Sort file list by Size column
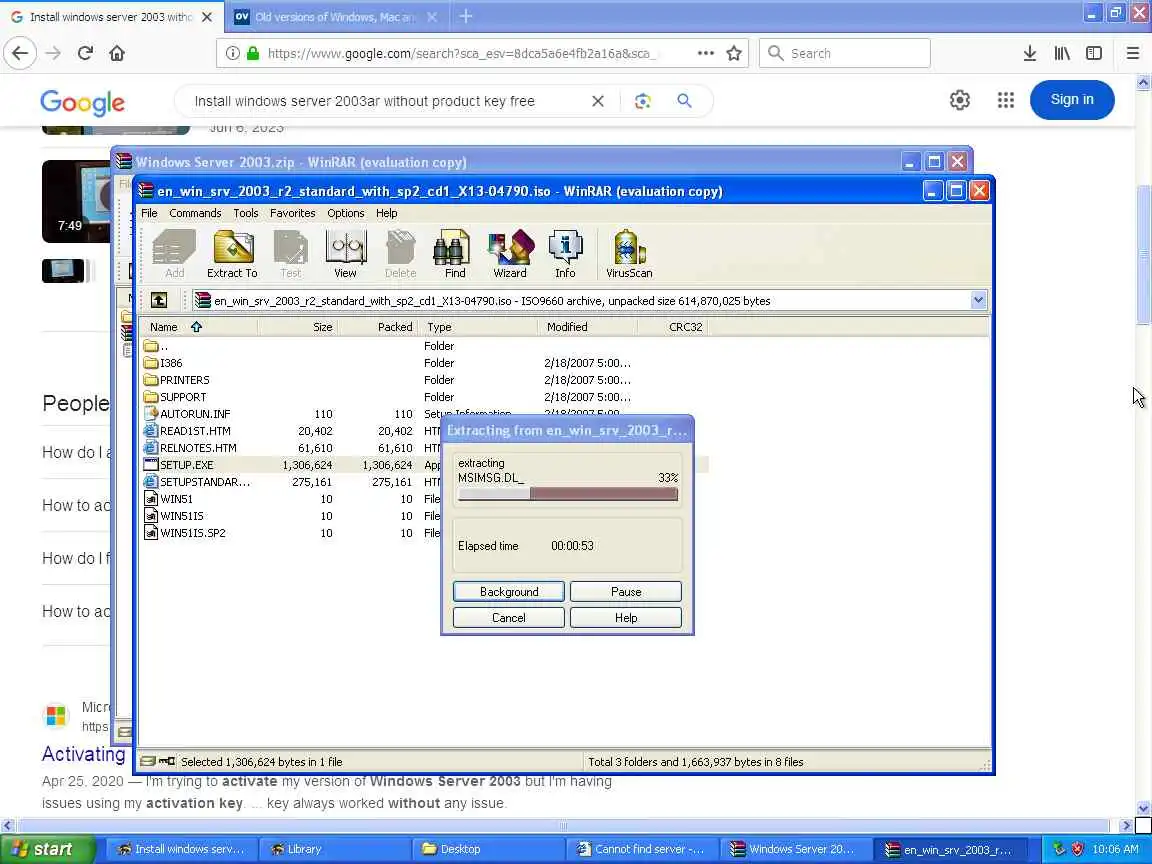Screen dimensions: 1152x864 (298, 327)
